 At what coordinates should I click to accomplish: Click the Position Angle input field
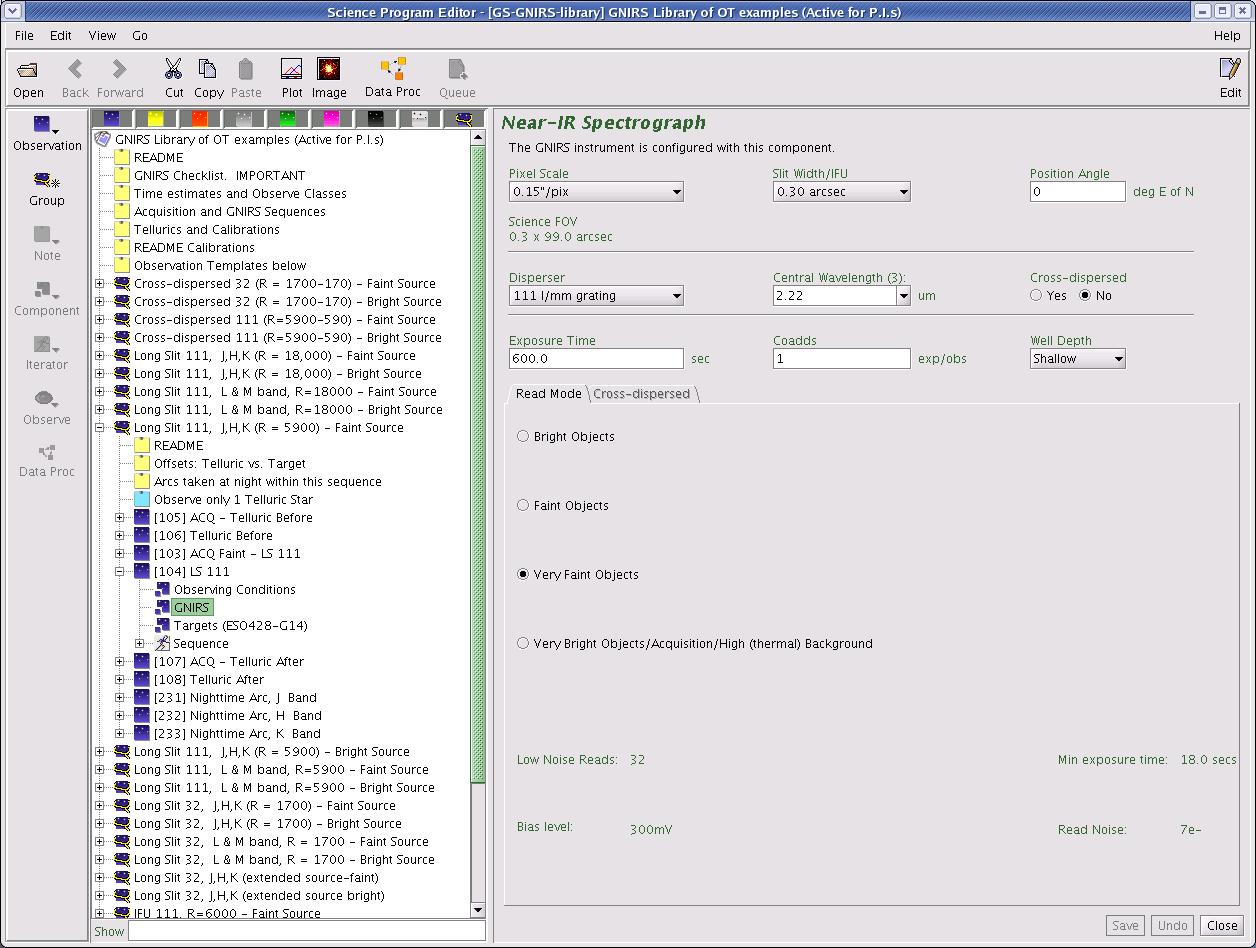(x=1077, y=191)
